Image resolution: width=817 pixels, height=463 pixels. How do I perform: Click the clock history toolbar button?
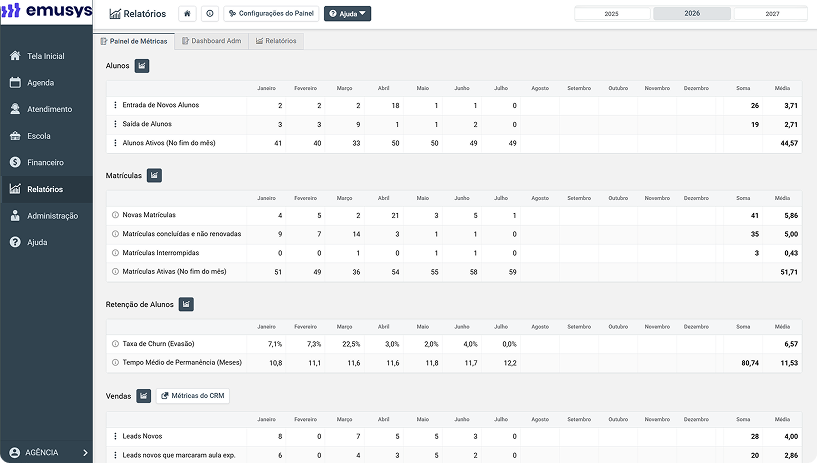click(209, 14)
